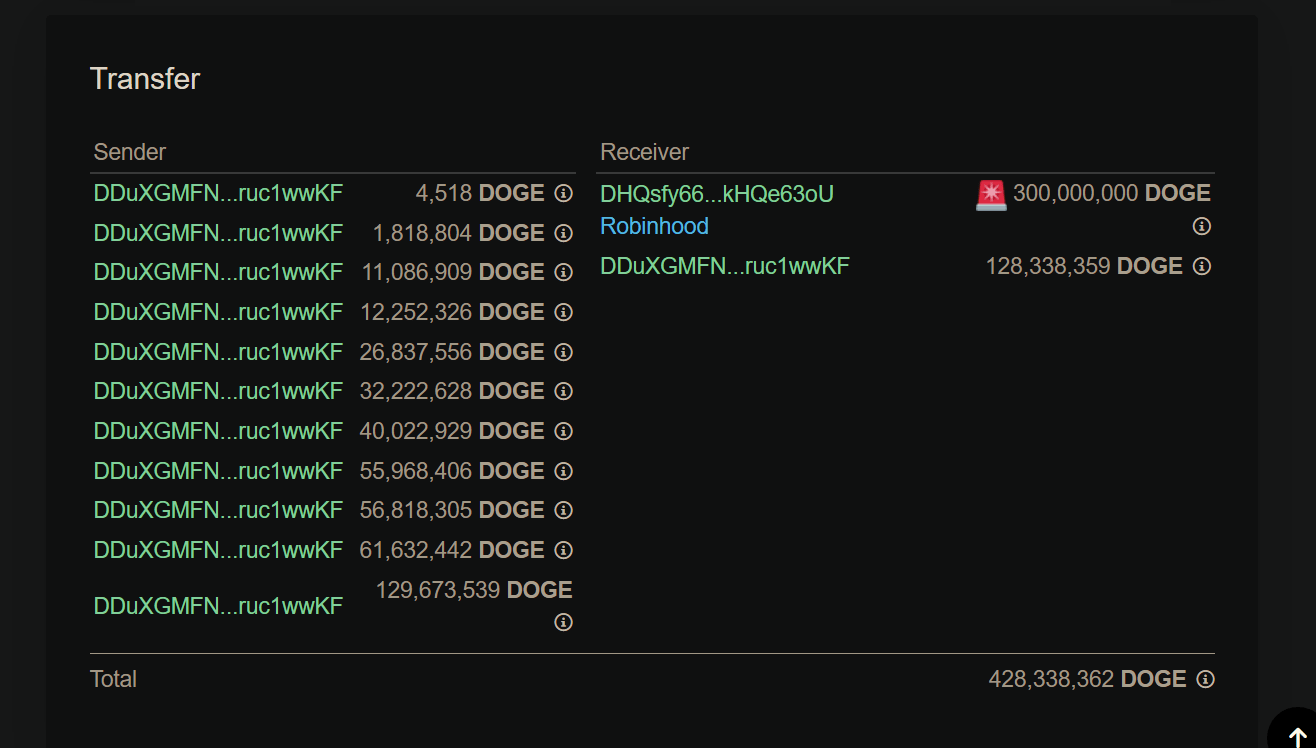
Task: Select the 128,338,359 DOGE amount
Action: (1084, 266)
